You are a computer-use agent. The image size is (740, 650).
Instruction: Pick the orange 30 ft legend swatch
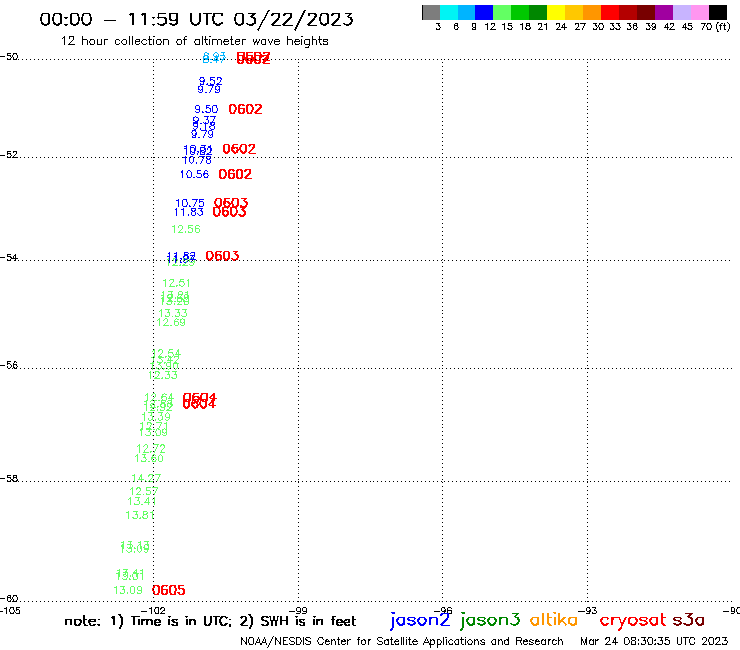tap(592, 12)
